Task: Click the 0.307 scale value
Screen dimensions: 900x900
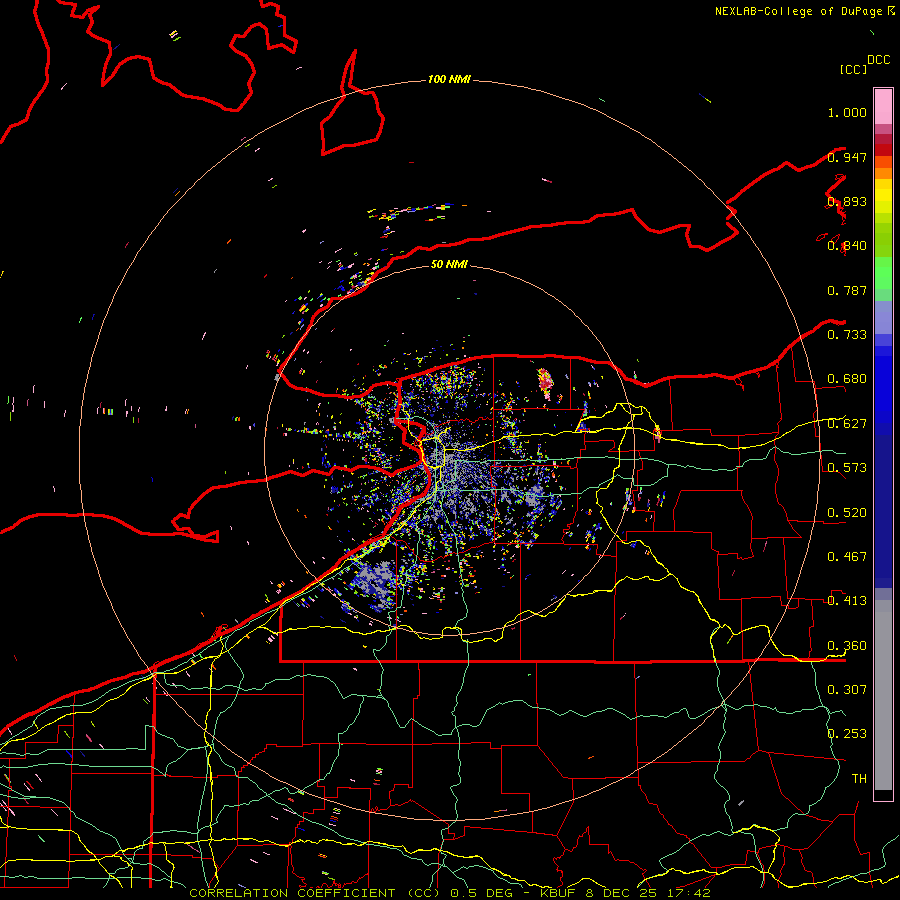Action: [x=847, y=689]
